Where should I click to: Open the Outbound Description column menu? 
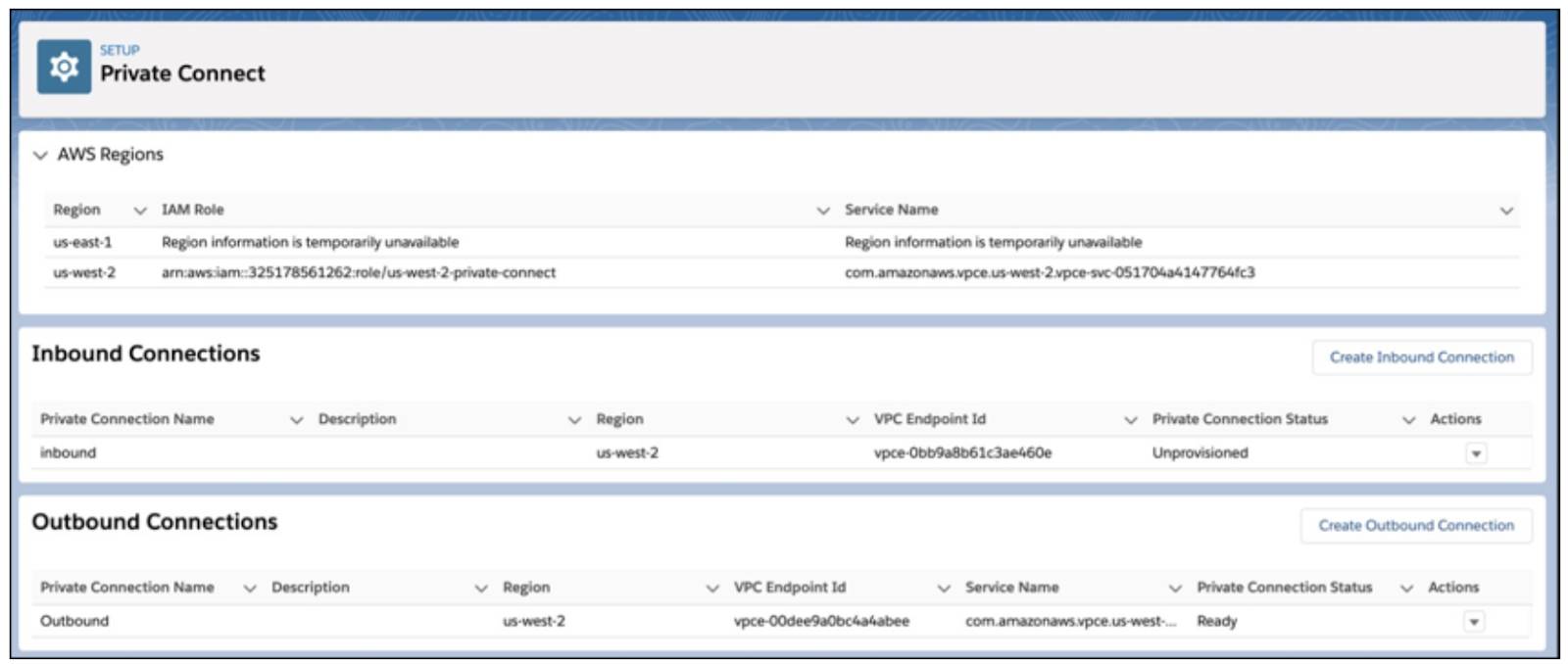click(481, 589)
